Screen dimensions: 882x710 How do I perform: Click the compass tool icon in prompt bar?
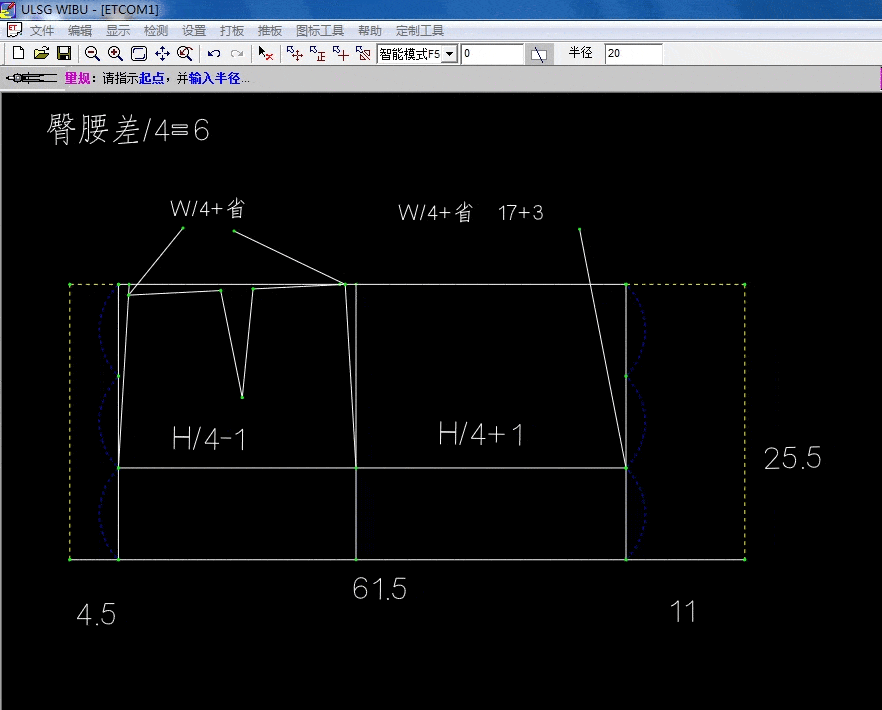[30, 78]
